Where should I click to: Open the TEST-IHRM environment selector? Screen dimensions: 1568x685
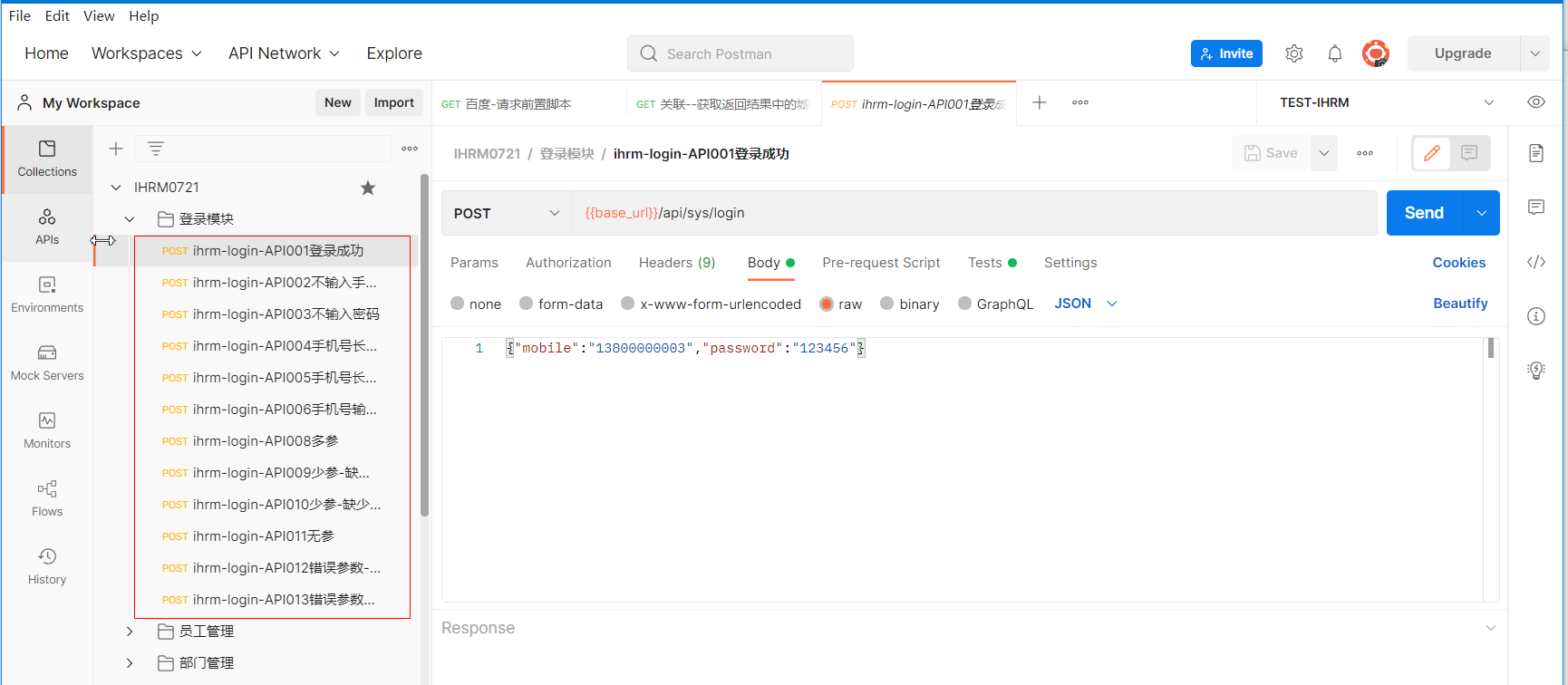tap(1387, 102)
